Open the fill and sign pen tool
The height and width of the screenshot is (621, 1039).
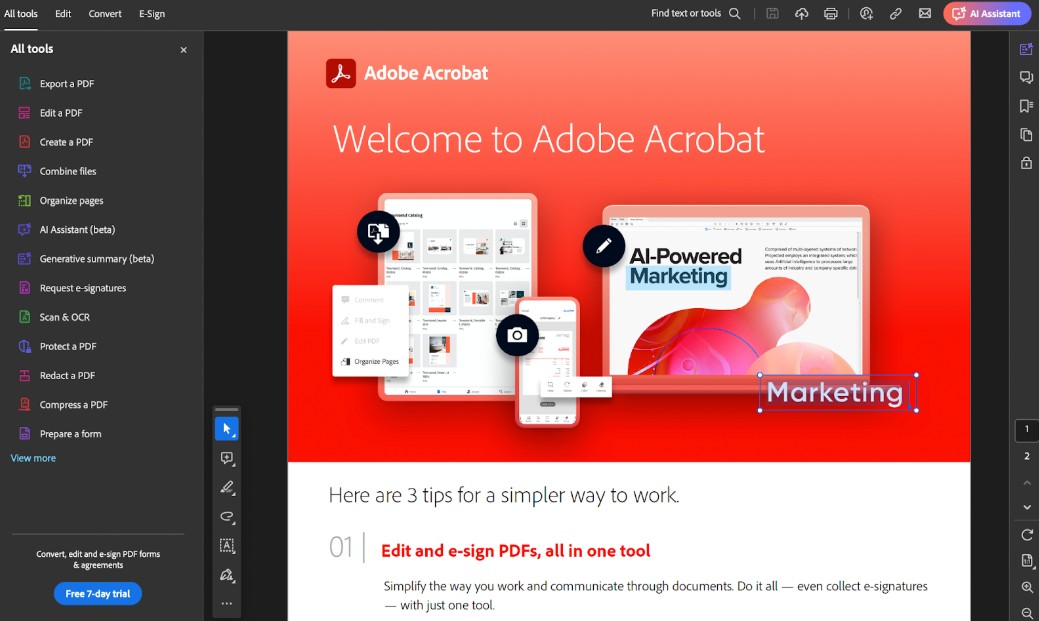point(226,575)
